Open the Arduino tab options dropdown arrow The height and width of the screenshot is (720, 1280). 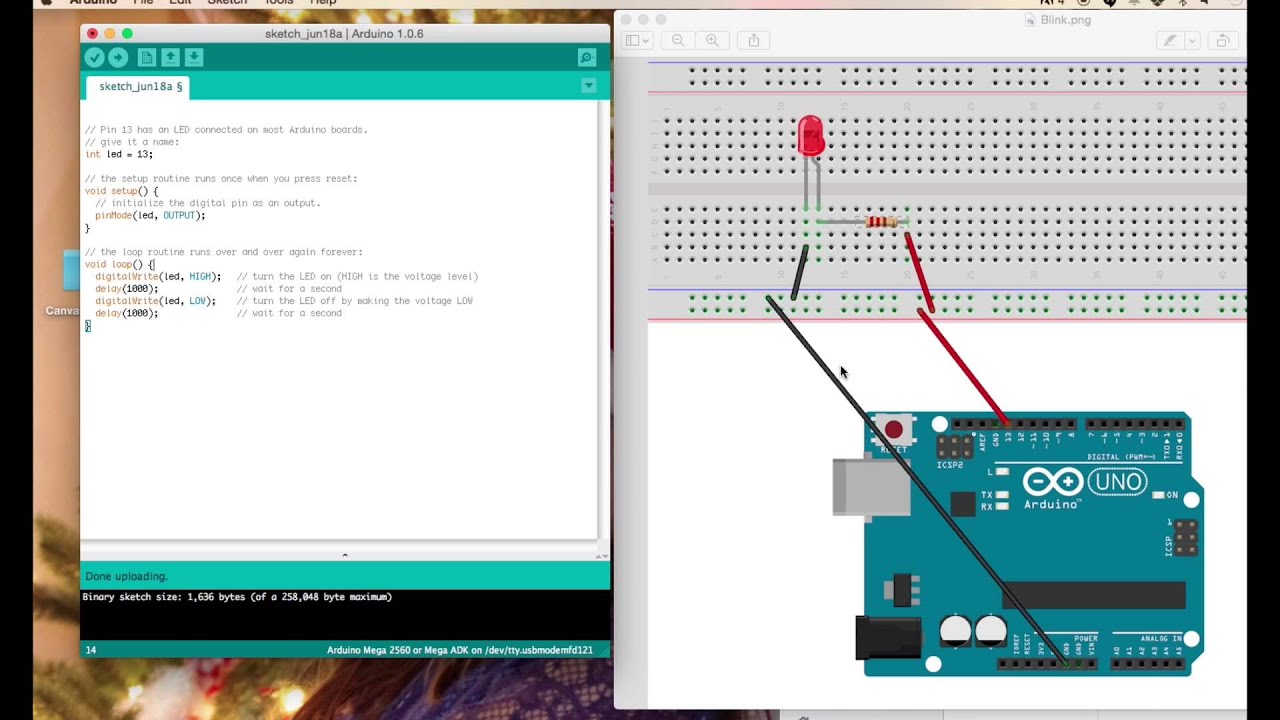coord(588,86)
